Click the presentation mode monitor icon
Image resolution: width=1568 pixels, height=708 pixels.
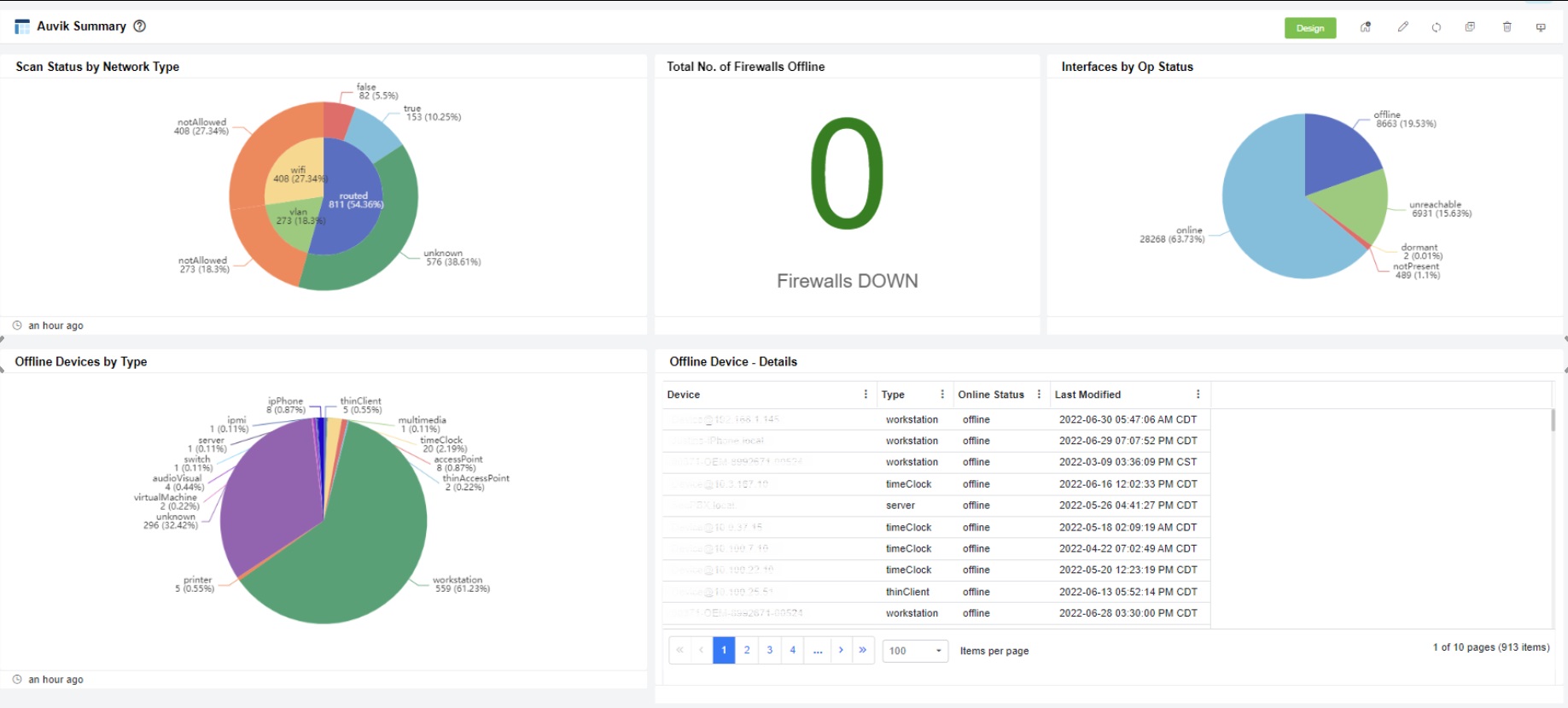(x=1541, y=27)
